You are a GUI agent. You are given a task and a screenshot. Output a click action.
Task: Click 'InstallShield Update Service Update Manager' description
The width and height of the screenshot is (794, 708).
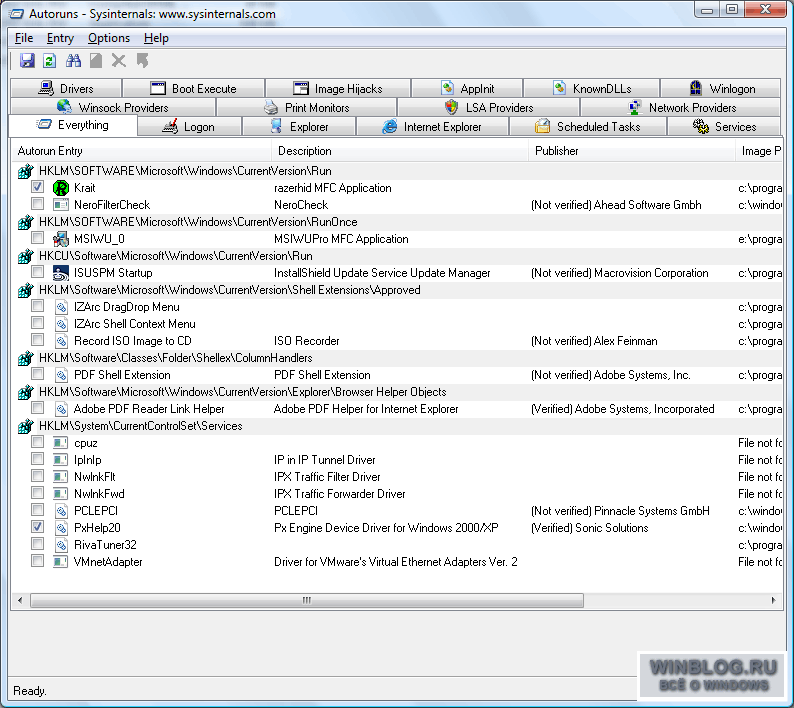point(382,273)
